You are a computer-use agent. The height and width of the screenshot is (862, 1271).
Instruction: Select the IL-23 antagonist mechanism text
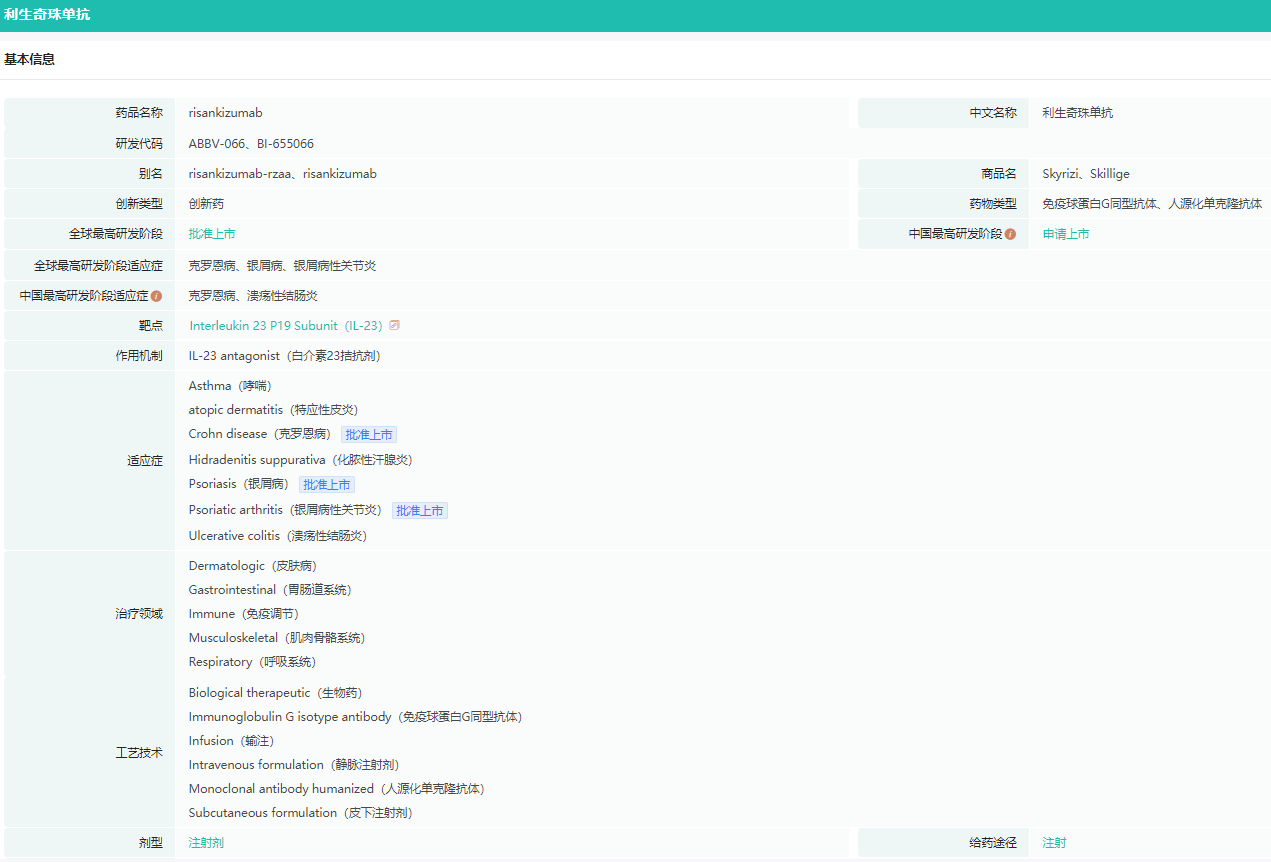point(285,356)
